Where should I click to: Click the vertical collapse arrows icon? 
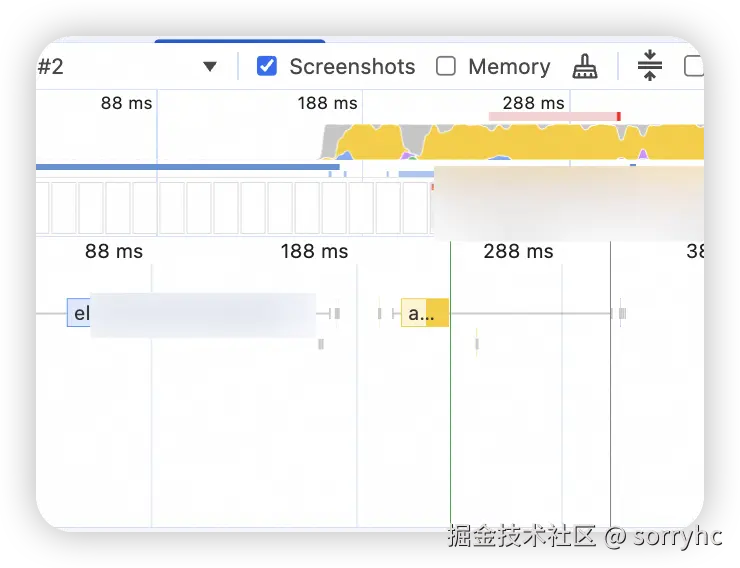pos(649,66)
